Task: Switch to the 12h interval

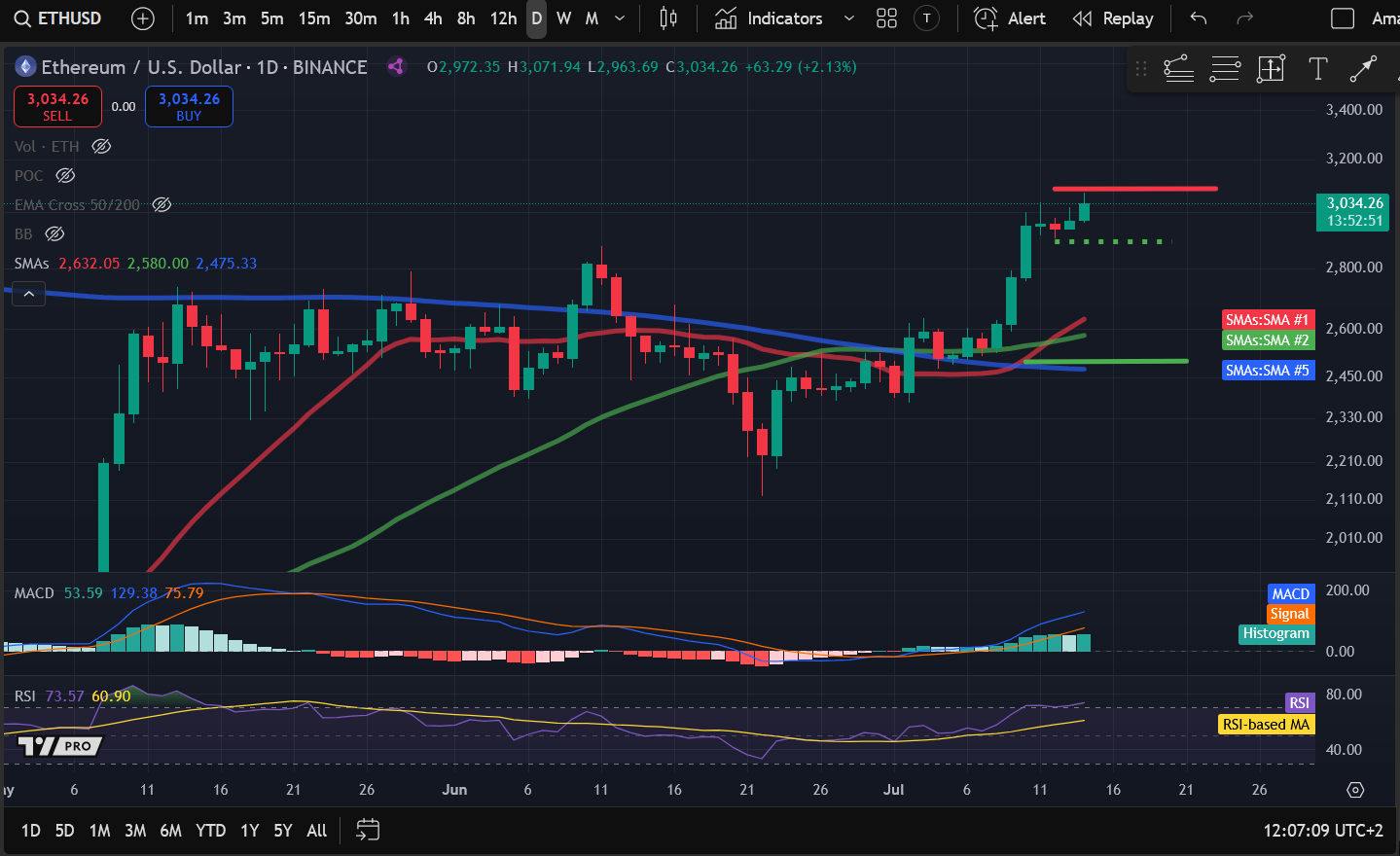Action: 503,18
